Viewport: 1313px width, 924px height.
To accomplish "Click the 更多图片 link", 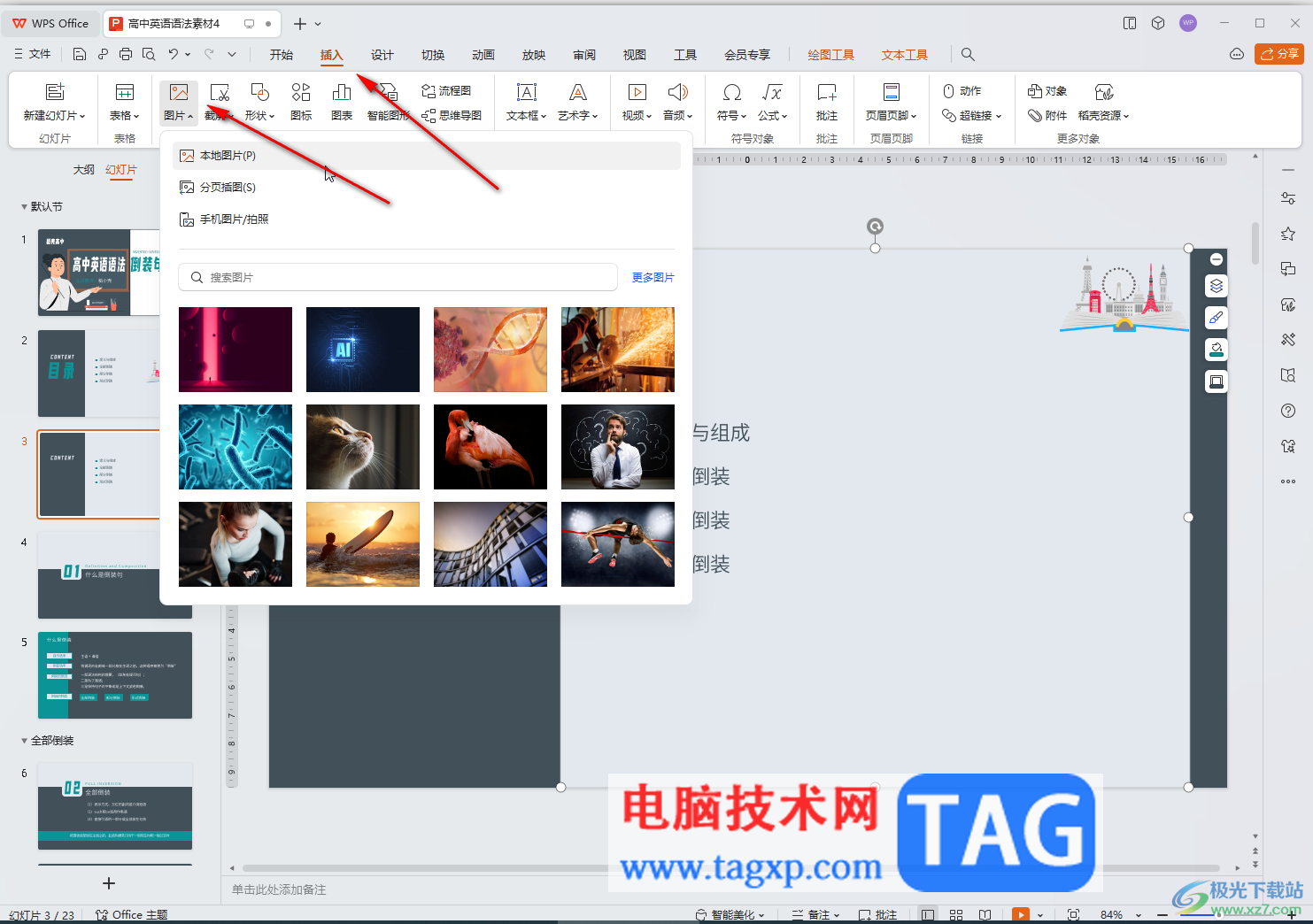I will pos(653,277).
